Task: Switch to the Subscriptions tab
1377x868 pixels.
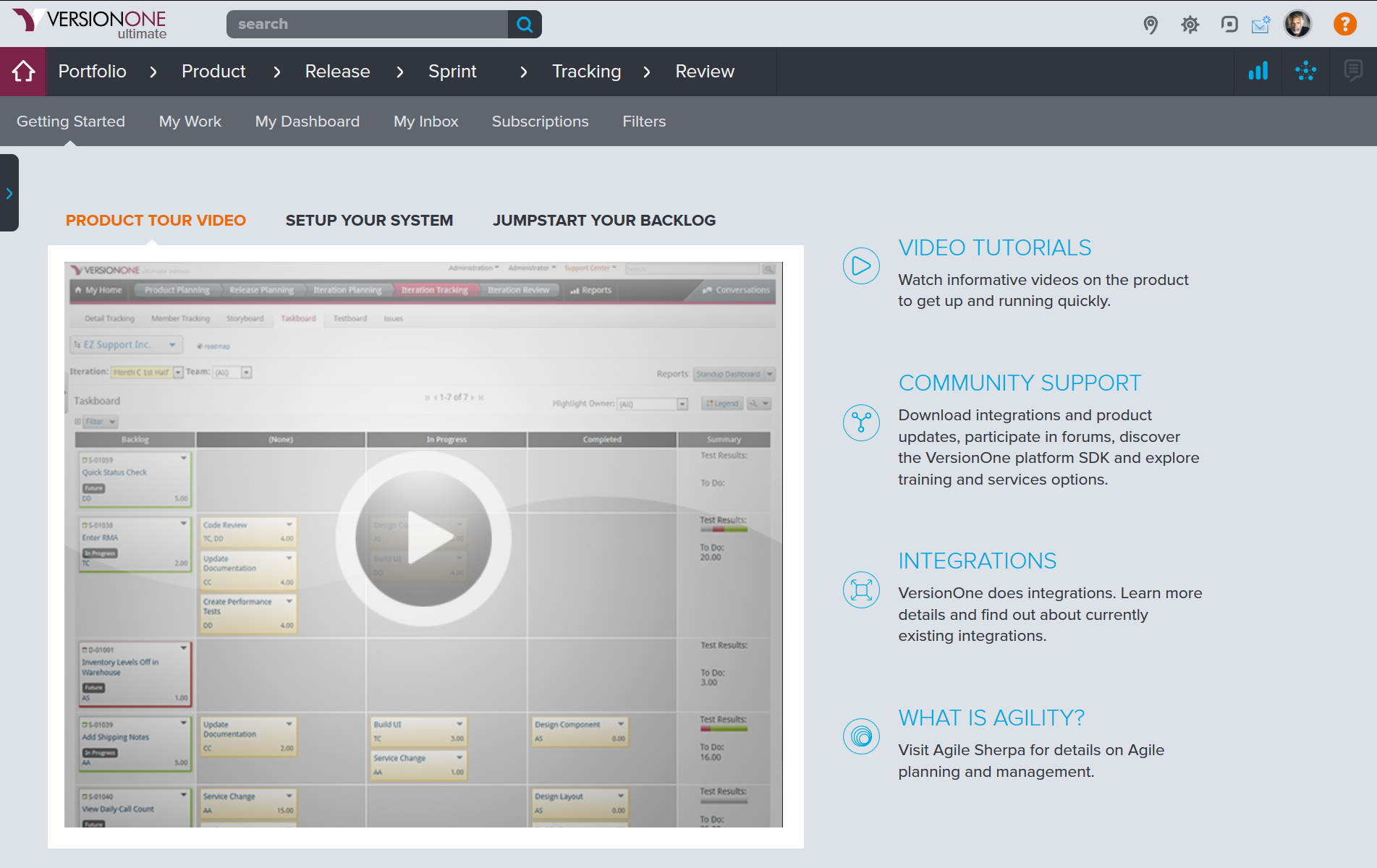Action: [541, 122]
